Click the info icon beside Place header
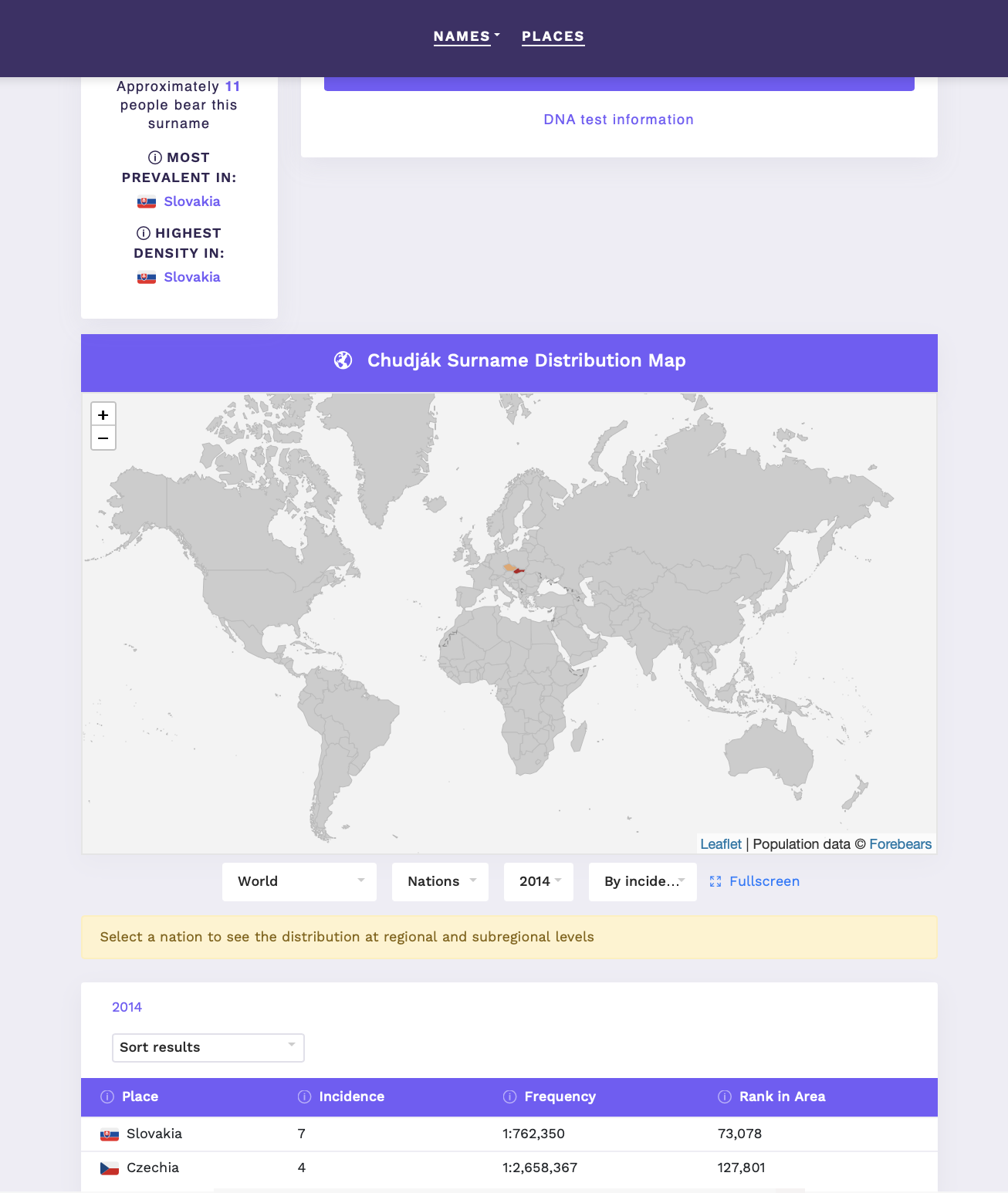1008x1193 pixels. pyautogui.click(x=107, y=1097)
